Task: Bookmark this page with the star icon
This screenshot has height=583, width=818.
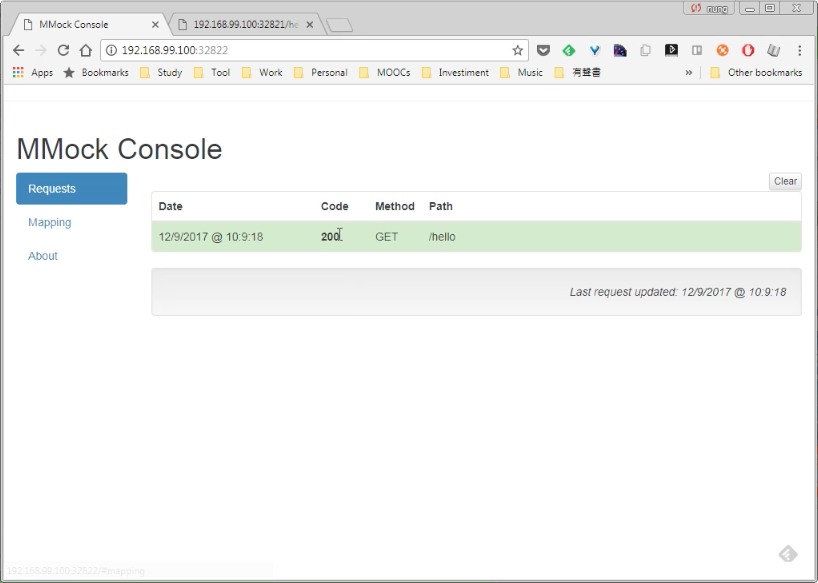Action: (517, 50)
